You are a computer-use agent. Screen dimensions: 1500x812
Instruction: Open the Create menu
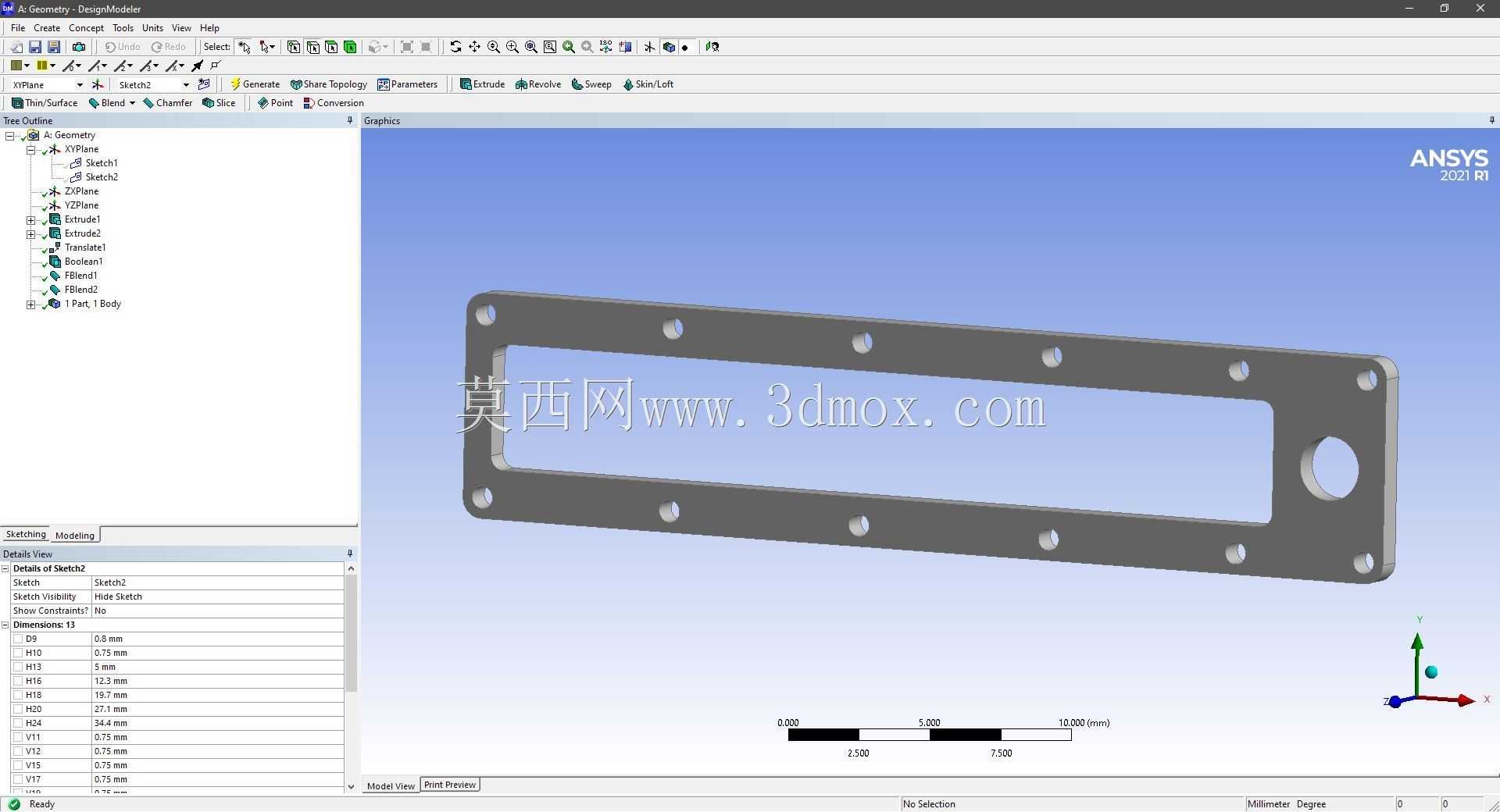(x=47, y=27)
